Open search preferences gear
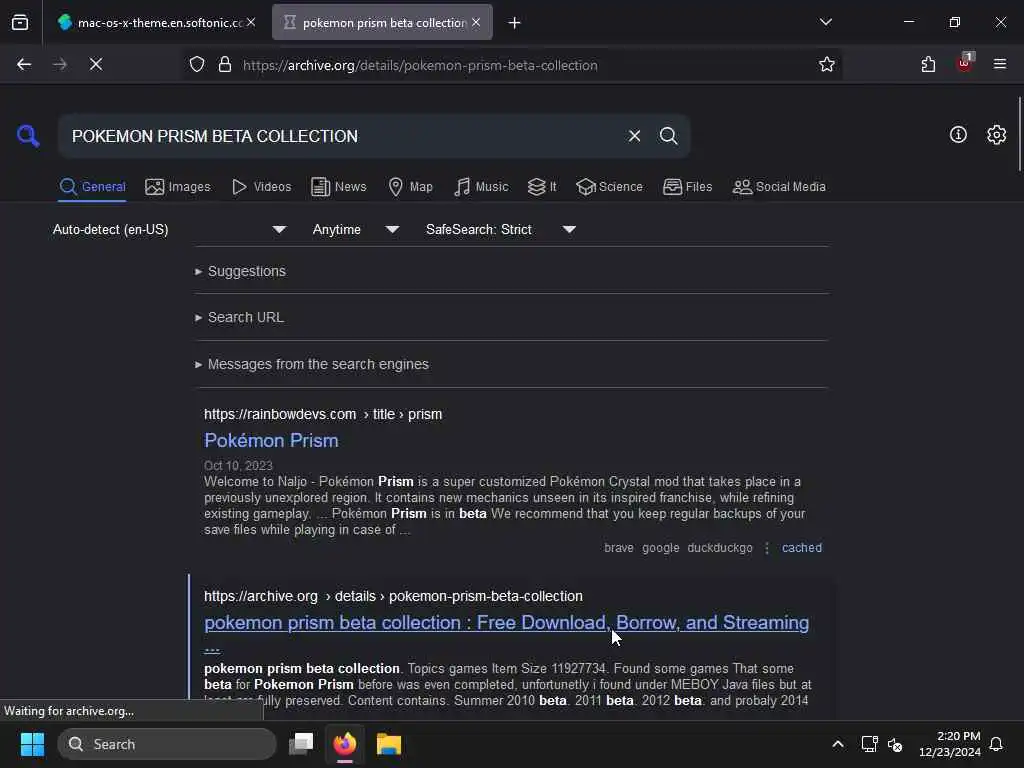This screenshot has height=768, width=1024. [x=996, y=135]
